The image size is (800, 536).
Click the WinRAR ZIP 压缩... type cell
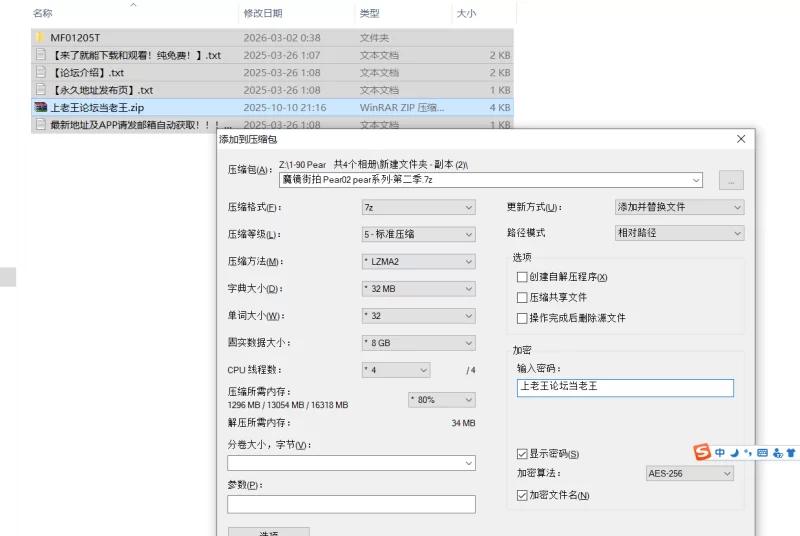click(x=402, y=108)
